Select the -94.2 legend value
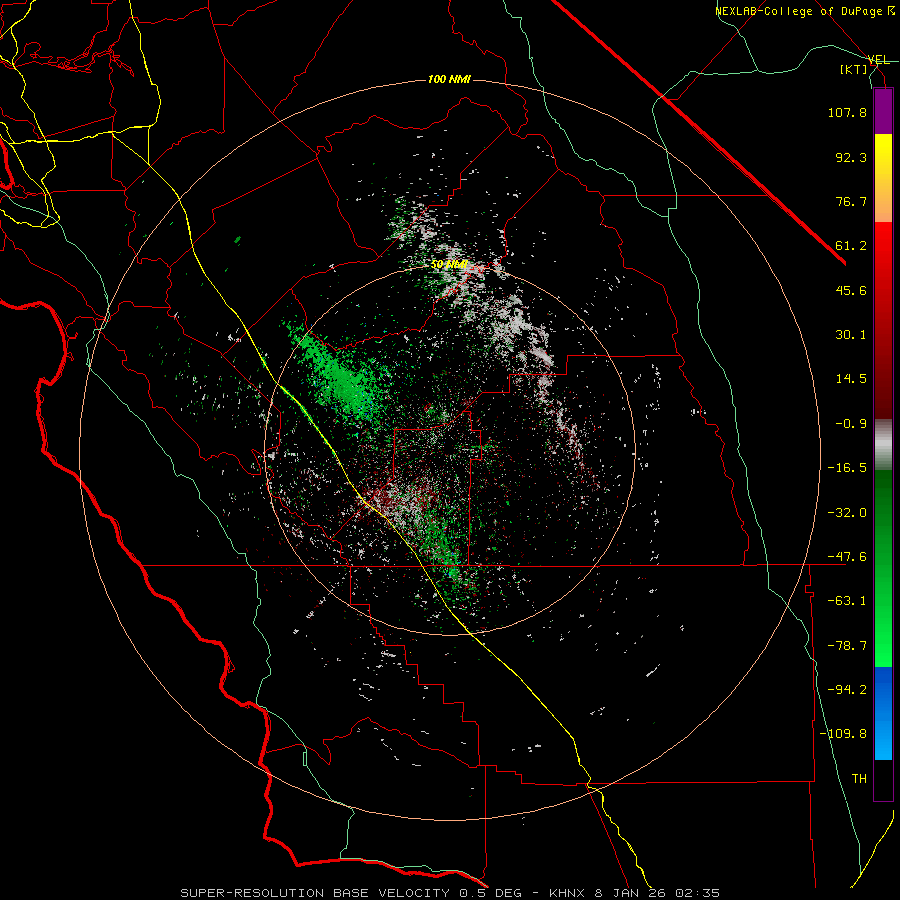900x900 pixels. point(847,689)
